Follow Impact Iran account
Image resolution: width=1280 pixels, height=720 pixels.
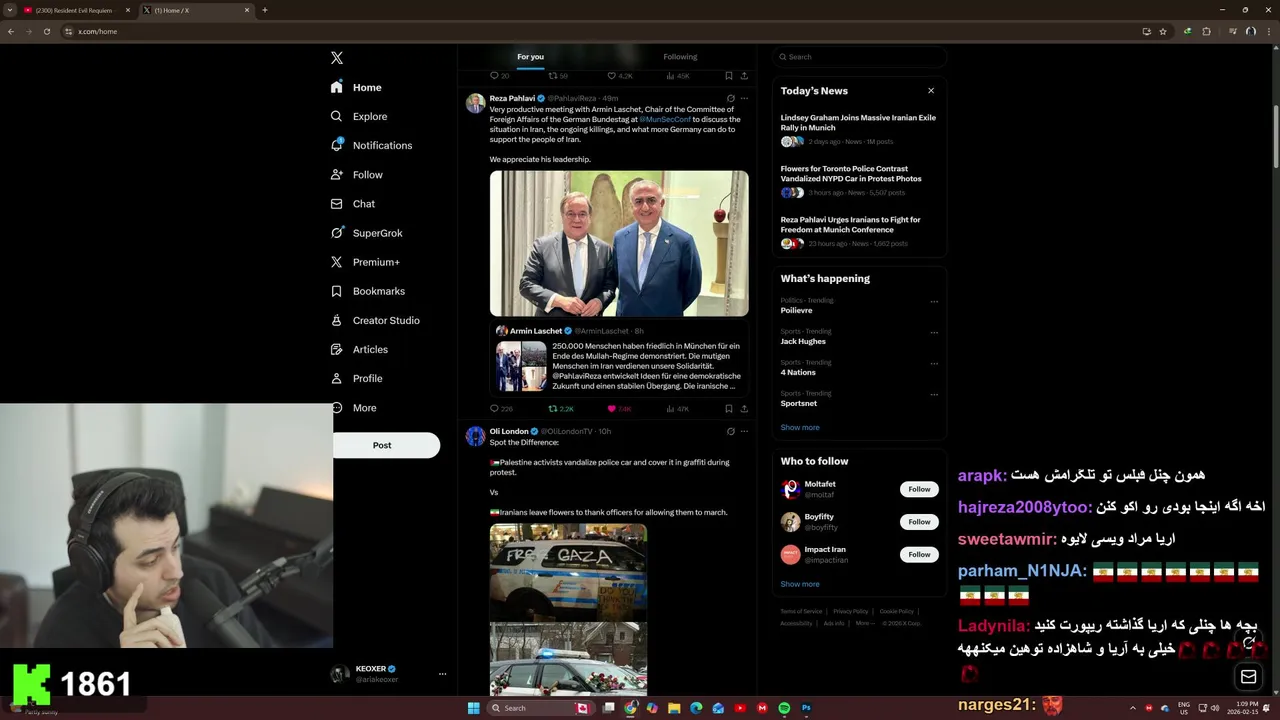point(919,554)
